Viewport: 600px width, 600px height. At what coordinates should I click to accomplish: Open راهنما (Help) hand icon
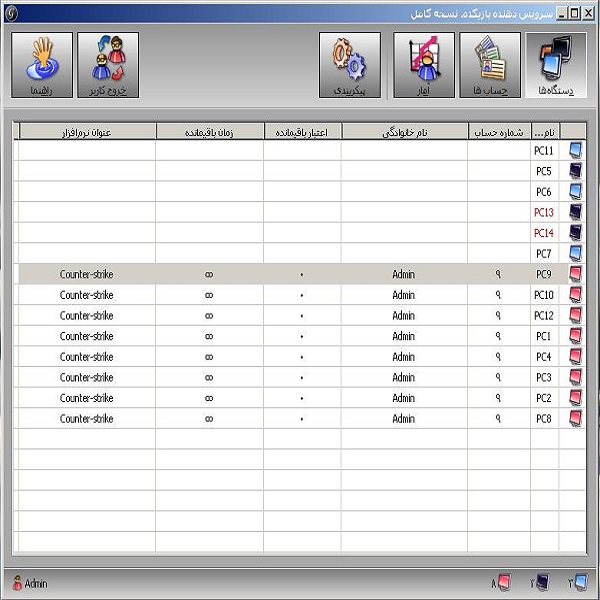click(x=42, y=65)
